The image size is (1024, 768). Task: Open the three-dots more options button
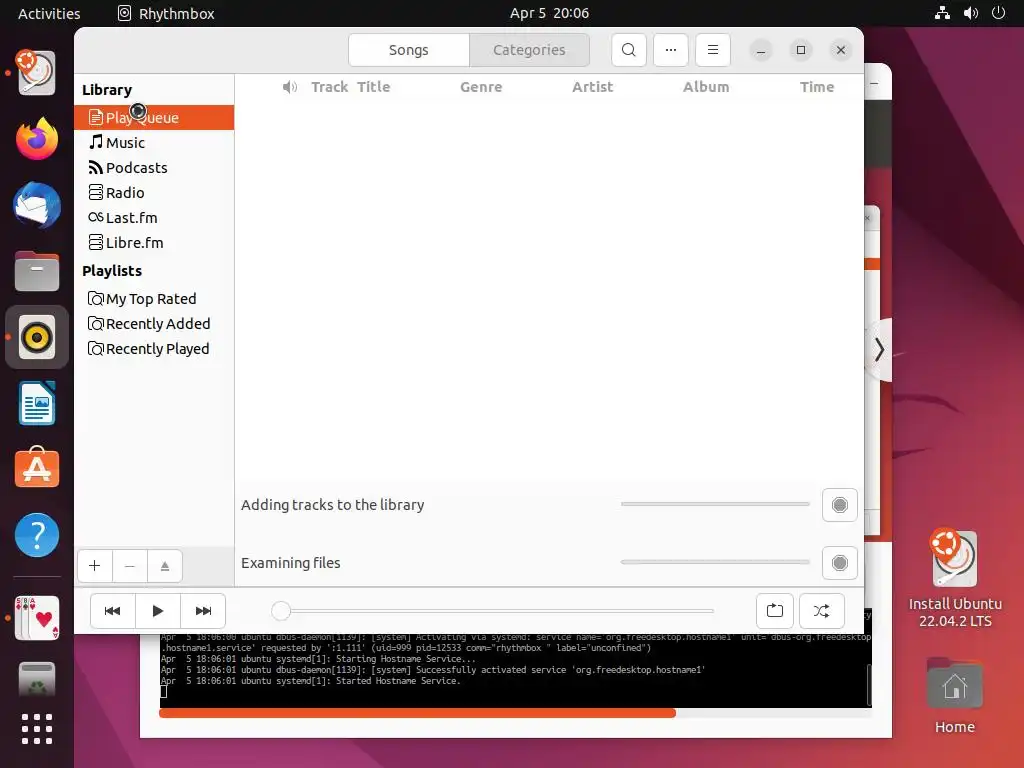click(x=671, y=50)
